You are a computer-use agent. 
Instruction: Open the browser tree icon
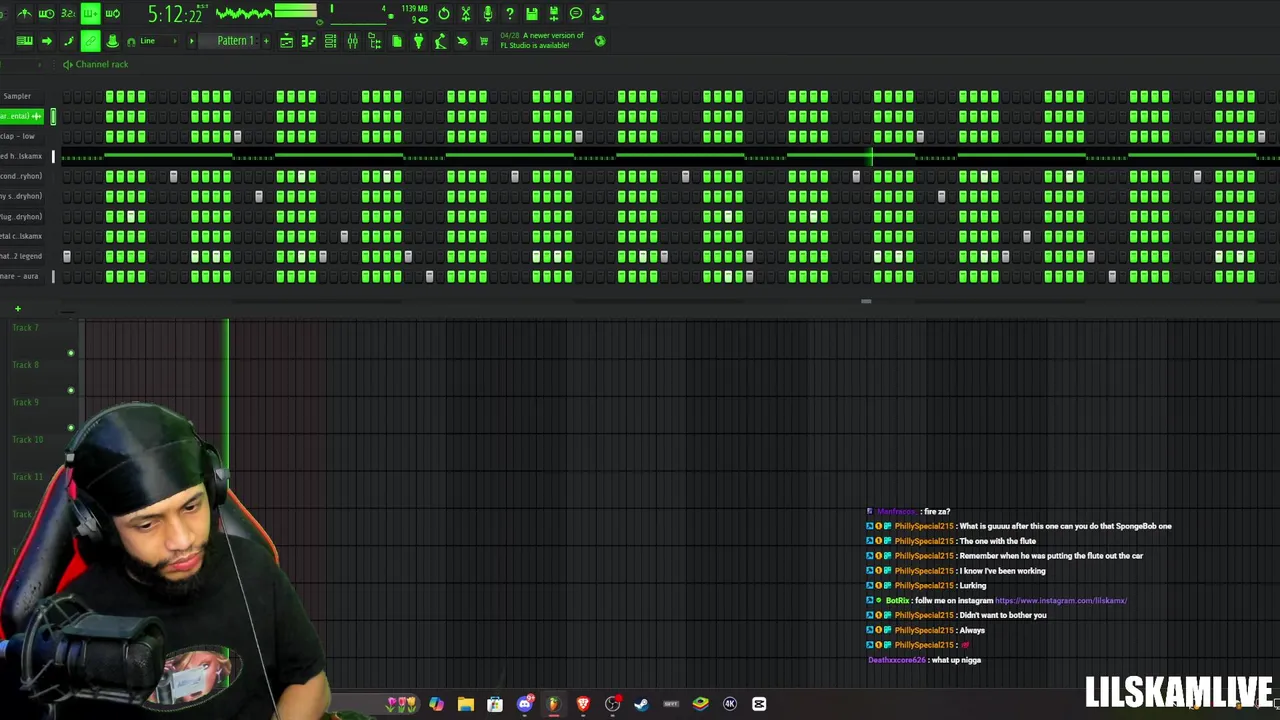pyautogui.click(x=374, y=41)
